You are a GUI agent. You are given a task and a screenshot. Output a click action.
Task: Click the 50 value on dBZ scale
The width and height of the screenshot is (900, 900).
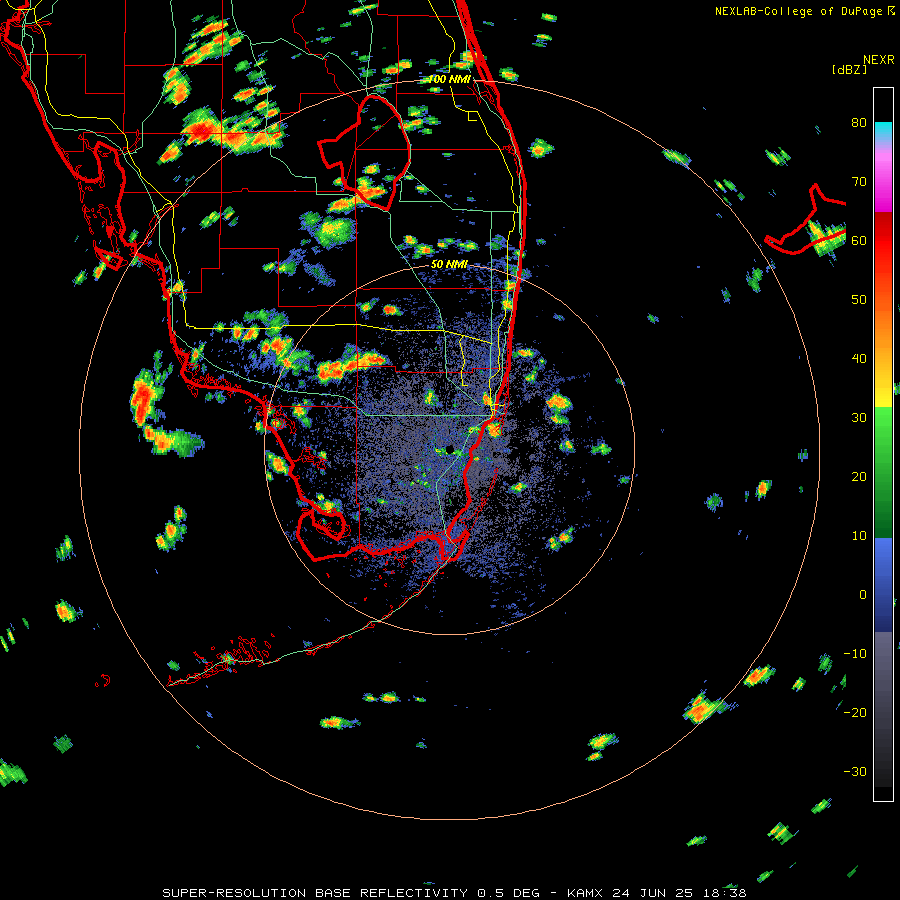(x=859, y=300)
